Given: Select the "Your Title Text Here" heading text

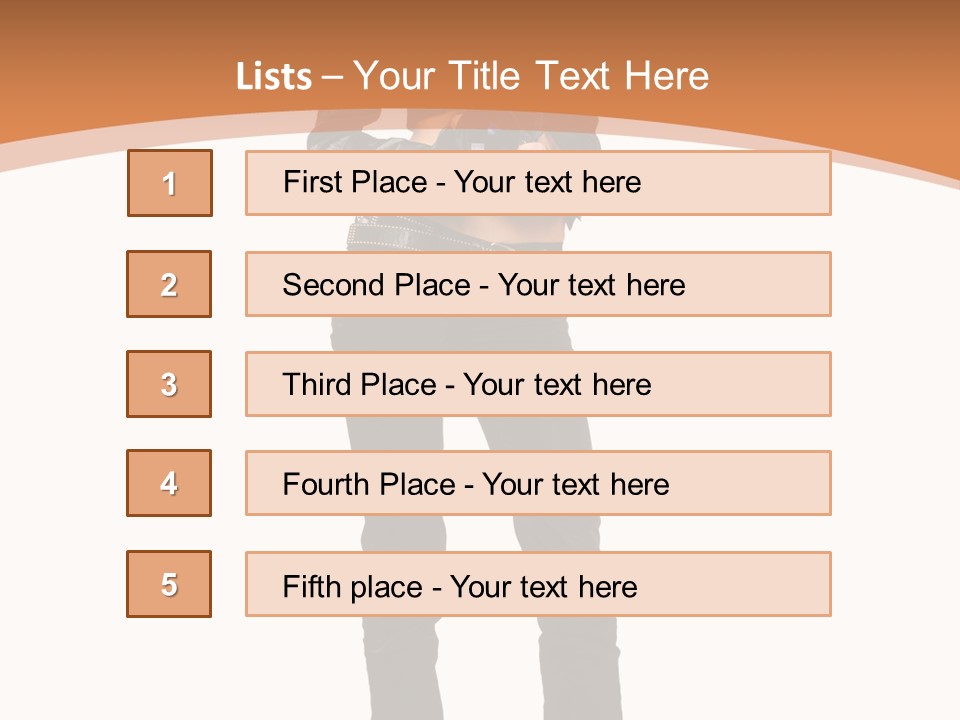Looking at the screenshot, I should pos(531,76).
